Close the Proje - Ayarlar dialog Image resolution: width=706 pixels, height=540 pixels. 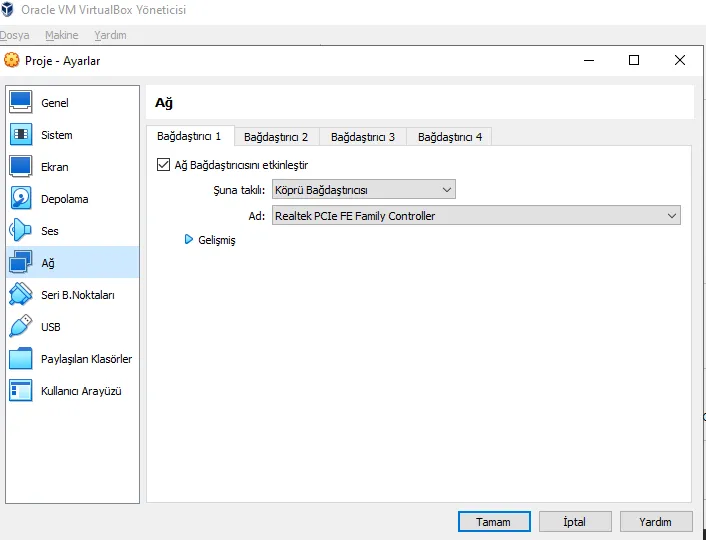coord(680,60)
